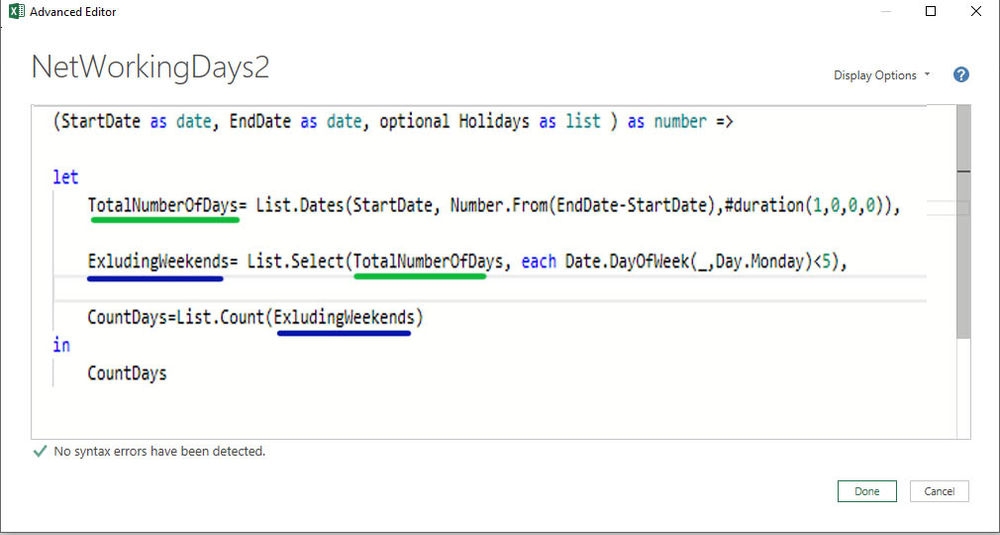Click 'EndDate-StartDate' expression
Viewport: 1000px width, 535px height.
point(630,206)
